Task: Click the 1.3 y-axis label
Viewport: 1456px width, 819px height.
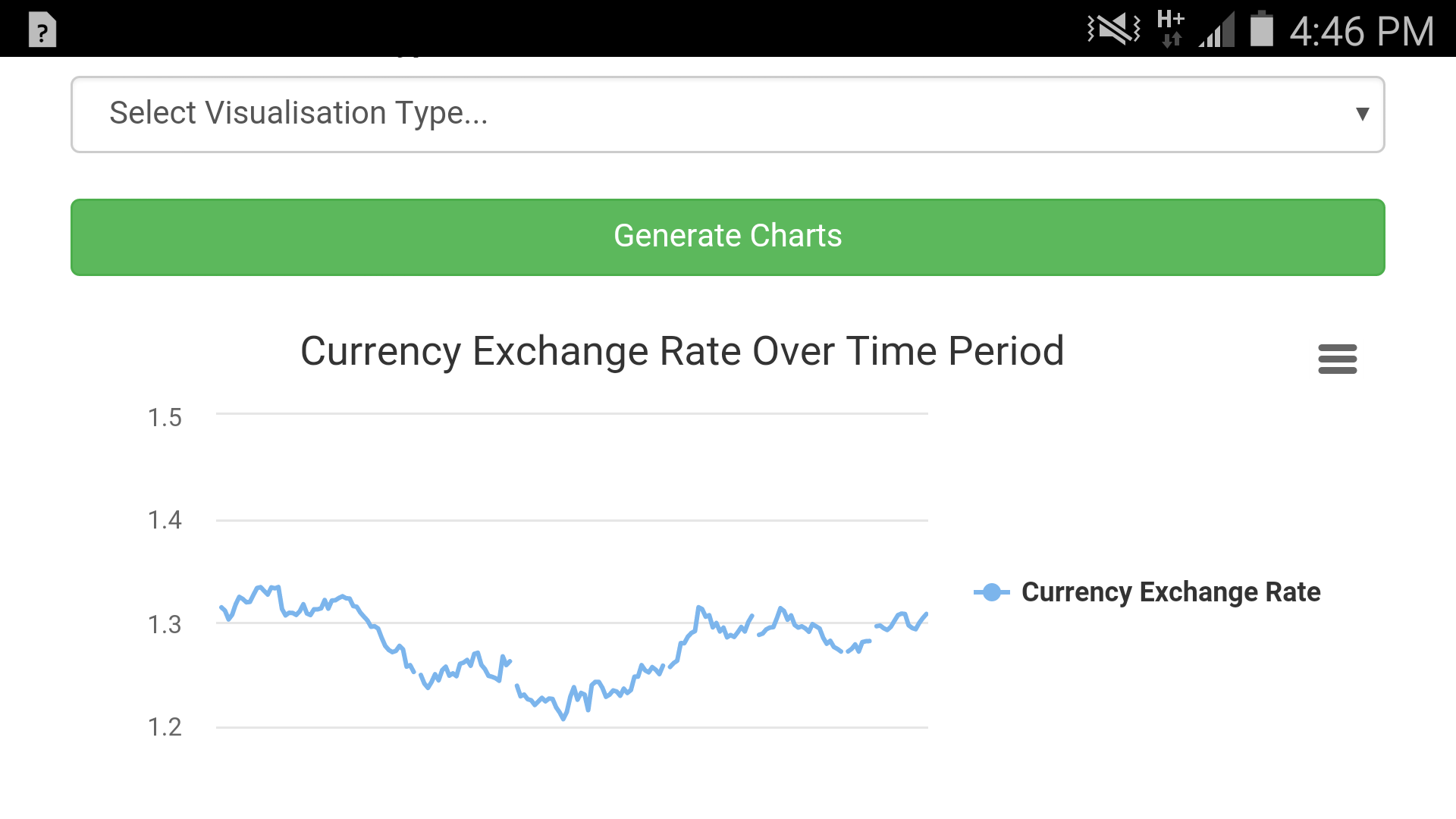Action: pos(165,625)
